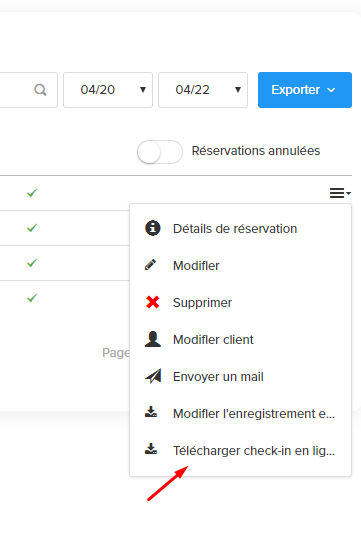The image size is (361, 543).
Task: Click the person icon for Modifier client
Action: [152, 339]
